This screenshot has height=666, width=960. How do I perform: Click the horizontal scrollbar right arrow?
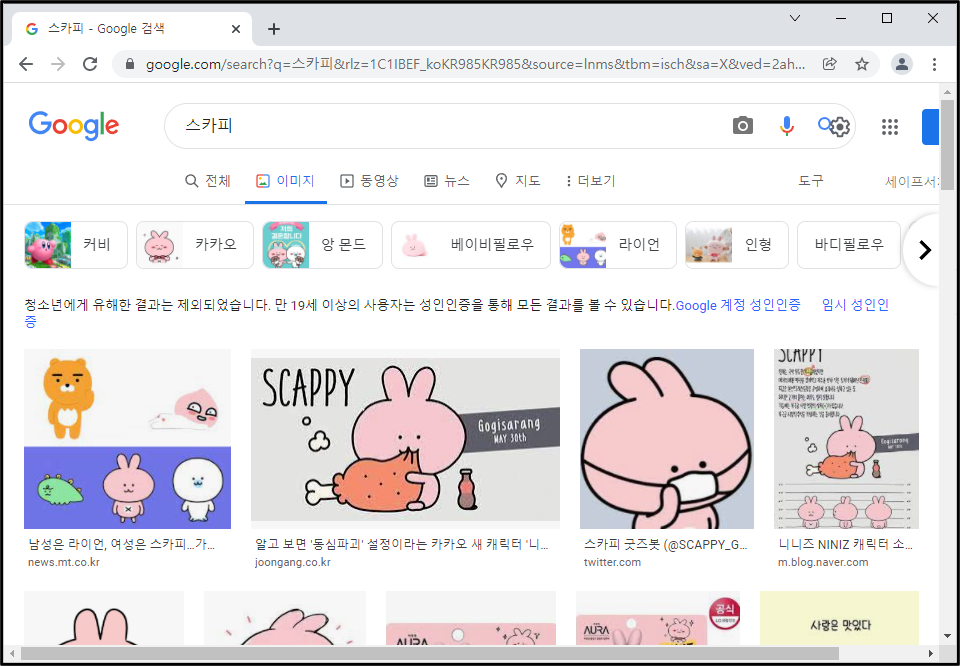pyautogui.click(x=931, y=653)
